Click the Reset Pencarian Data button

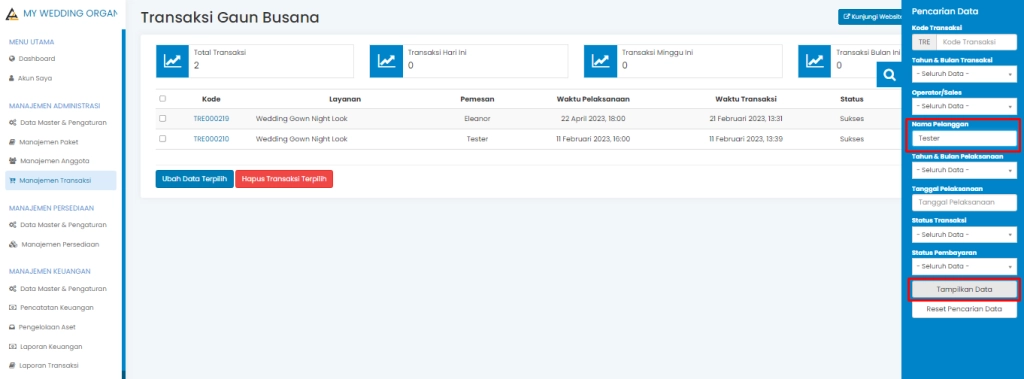(x=964, y=309)
